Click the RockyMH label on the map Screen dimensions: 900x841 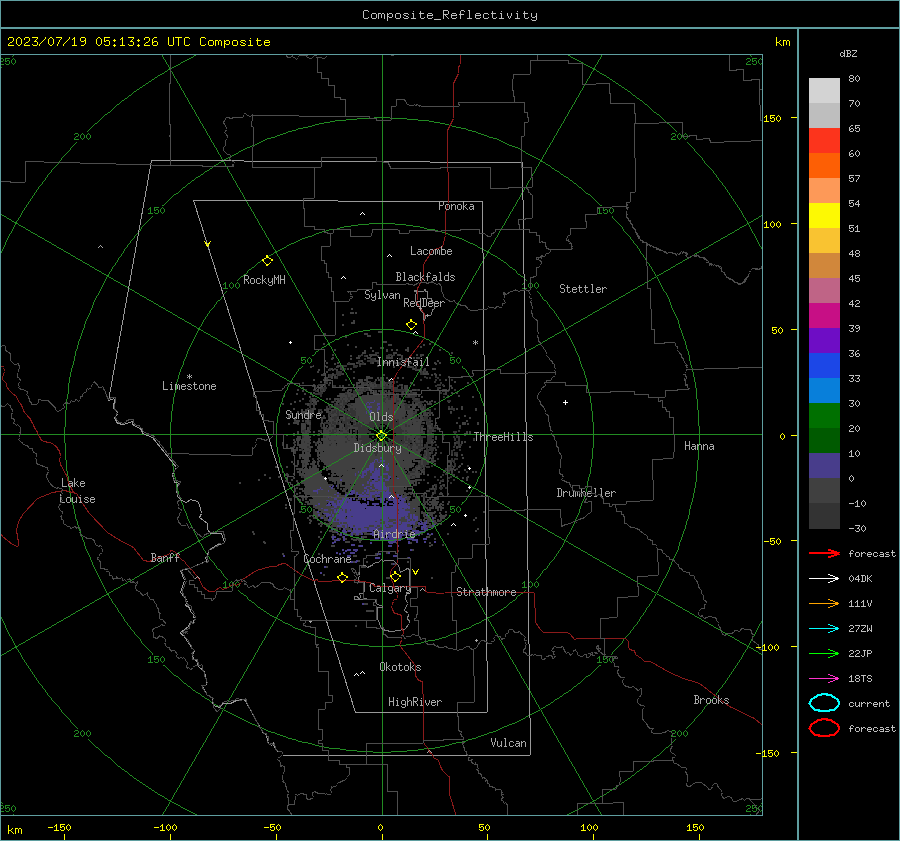264,280
